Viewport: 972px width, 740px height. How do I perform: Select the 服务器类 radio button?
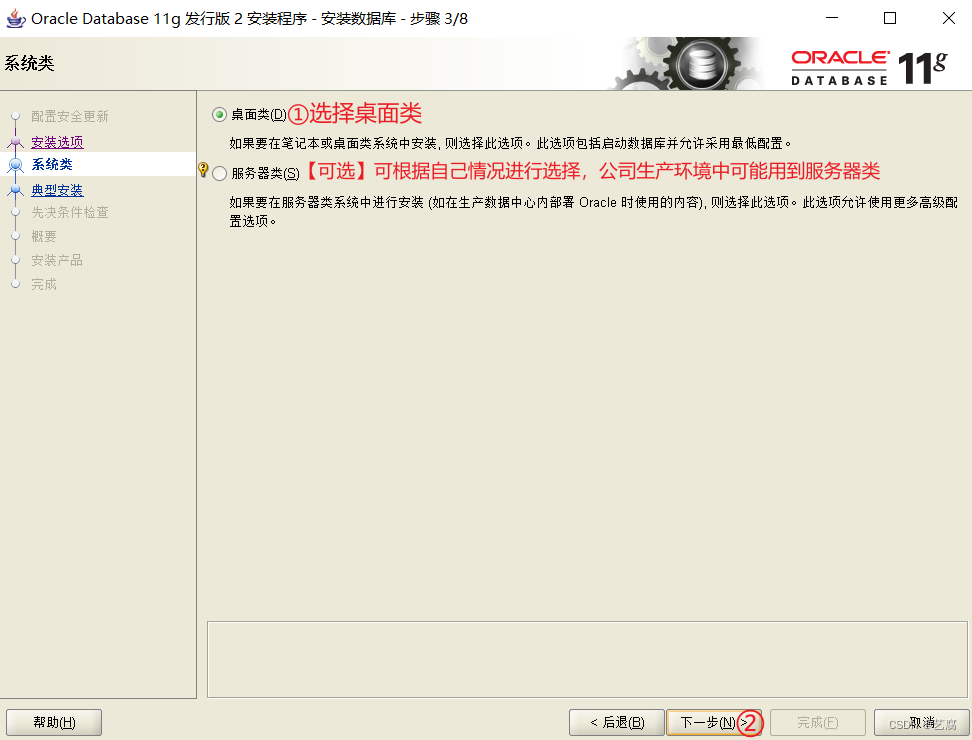pyautogui.click(x=218, y=172)
